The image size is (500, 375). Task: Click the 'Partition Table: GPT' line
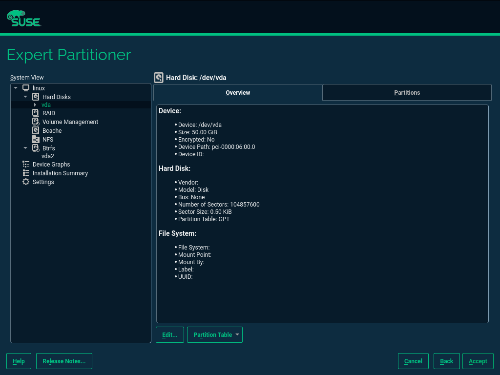pyautogui.click(x=204, y=219)
